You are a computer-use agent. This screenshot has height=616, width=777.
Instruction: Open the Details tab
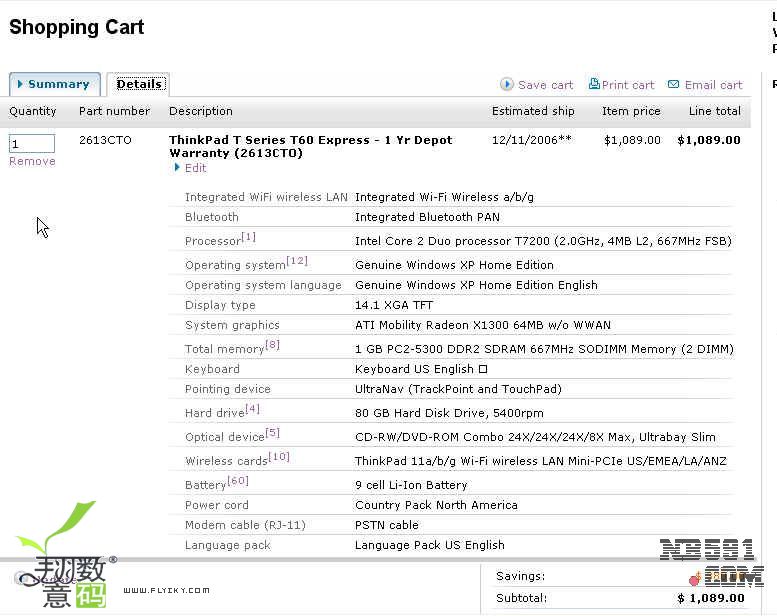coord(139,84)
